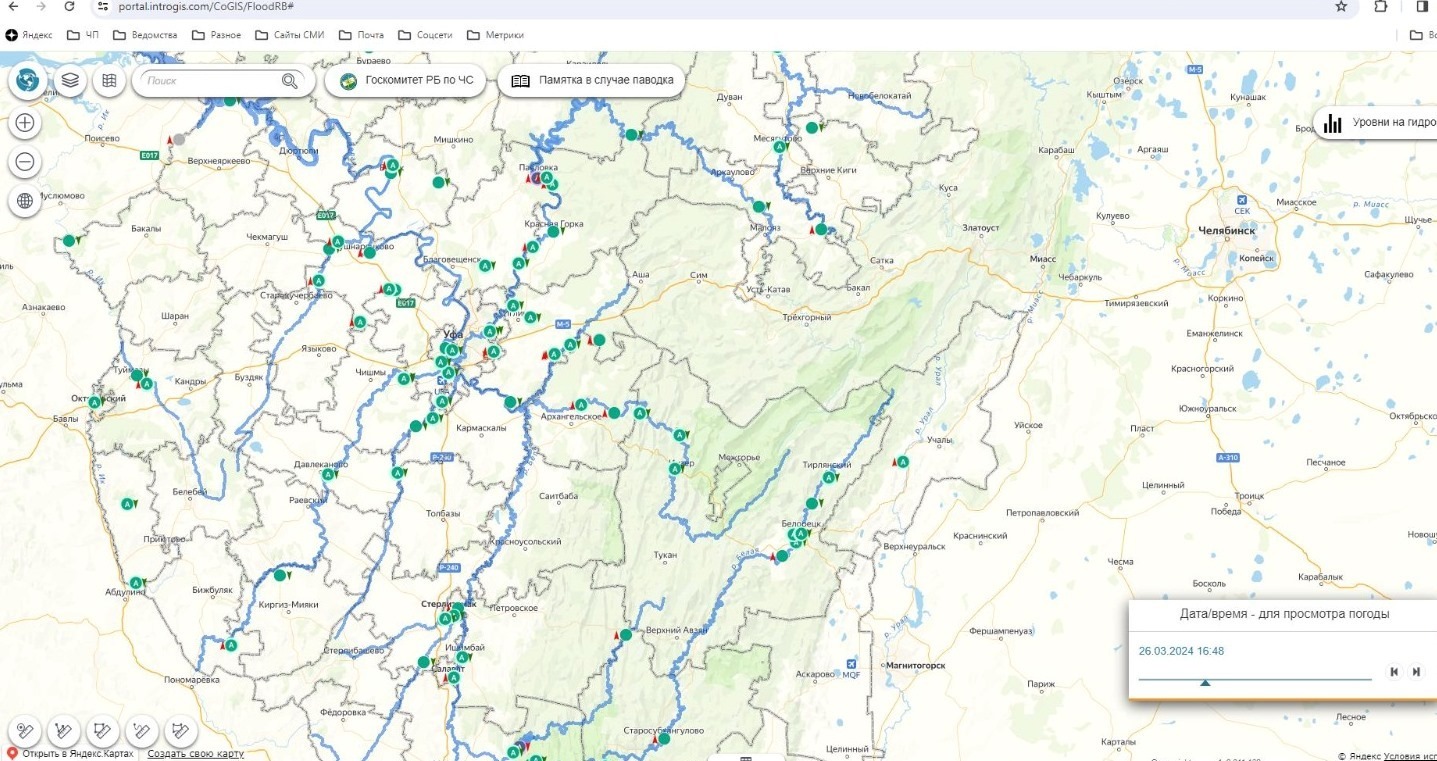Viewport: 1437px width, 761px height.
Task: Zoom in with the plus button
Action: point(25,124)
